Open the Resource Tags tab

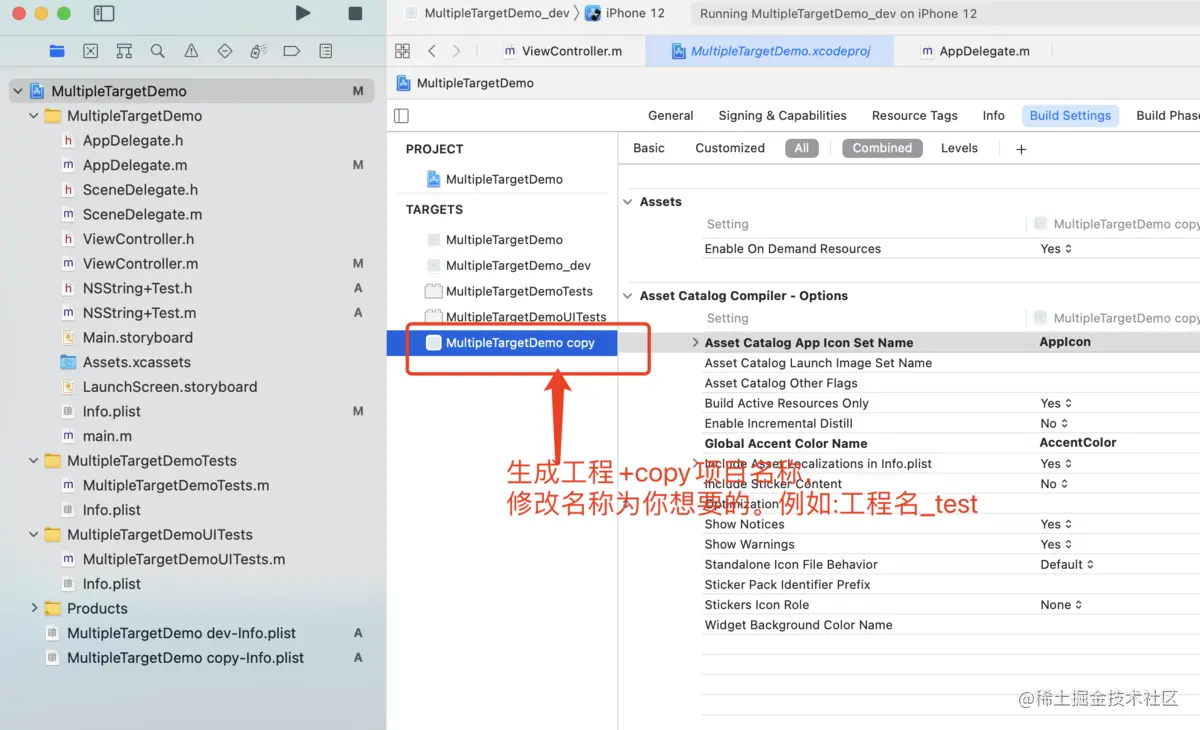click(914, 116)
